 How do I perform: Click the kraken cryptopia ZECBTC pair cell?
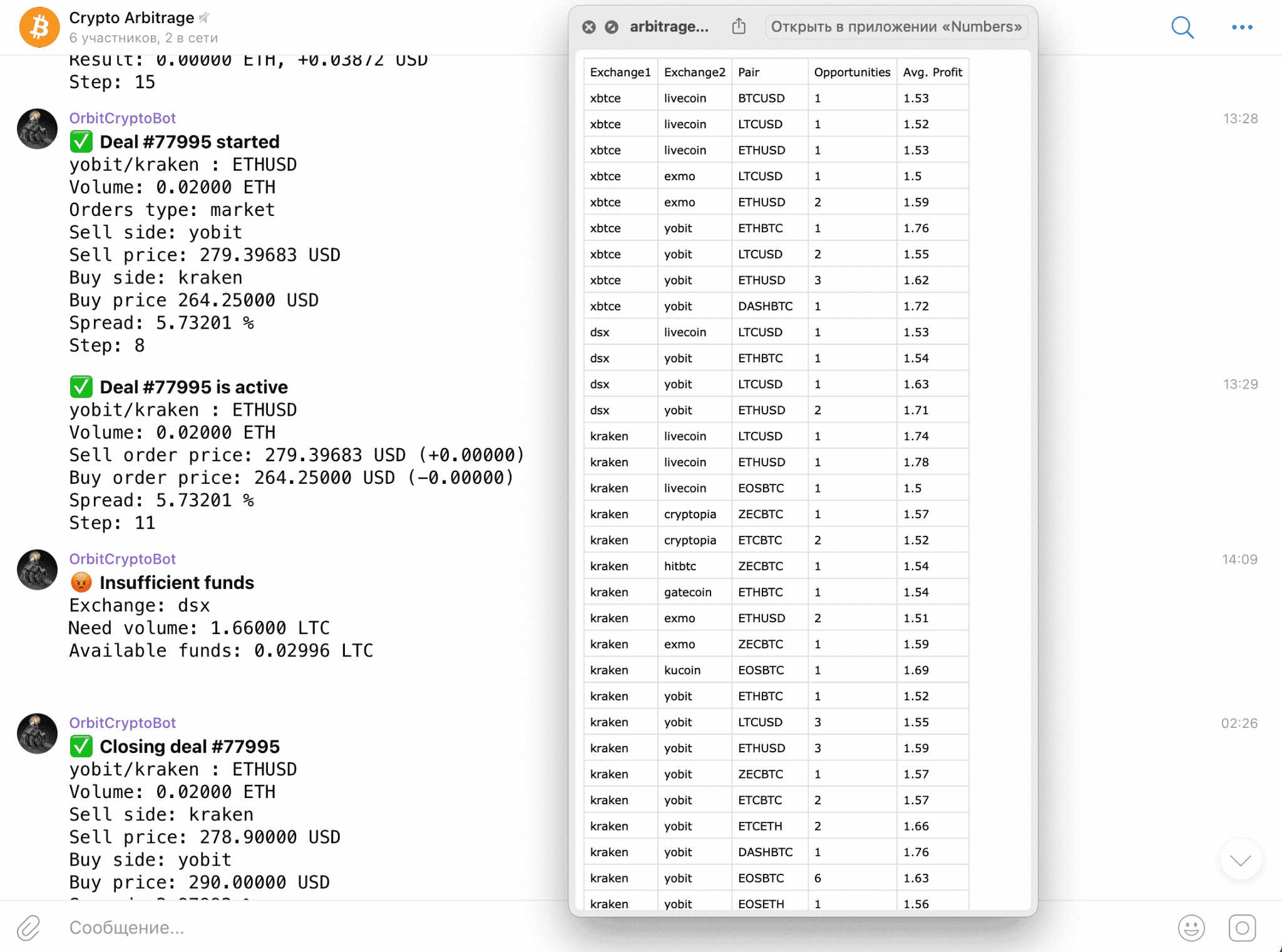coord(770,514)
